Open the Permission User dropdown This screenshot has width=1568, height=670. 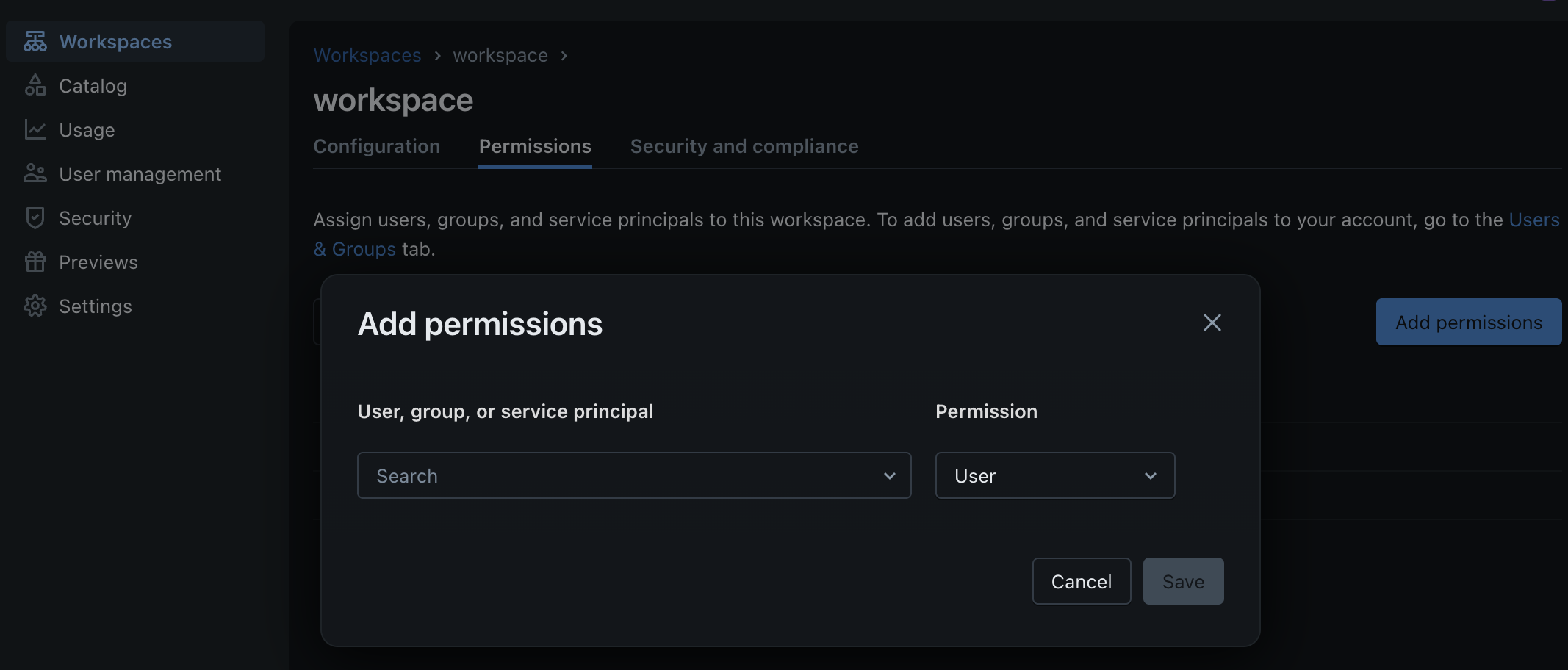(x=1054, y=476)
